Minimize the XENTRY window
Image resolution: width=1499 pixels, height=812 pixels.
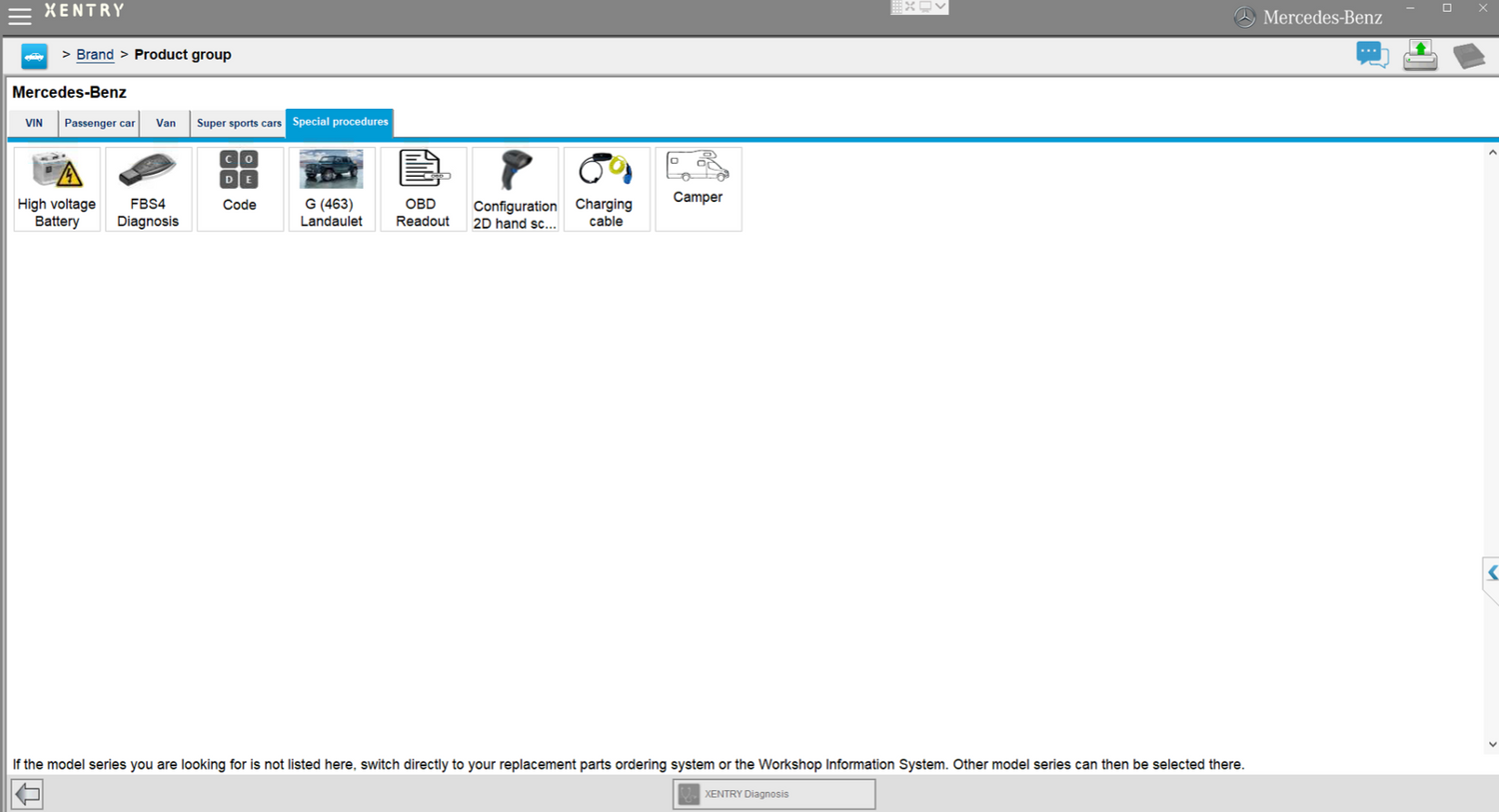coord(1410,8)
